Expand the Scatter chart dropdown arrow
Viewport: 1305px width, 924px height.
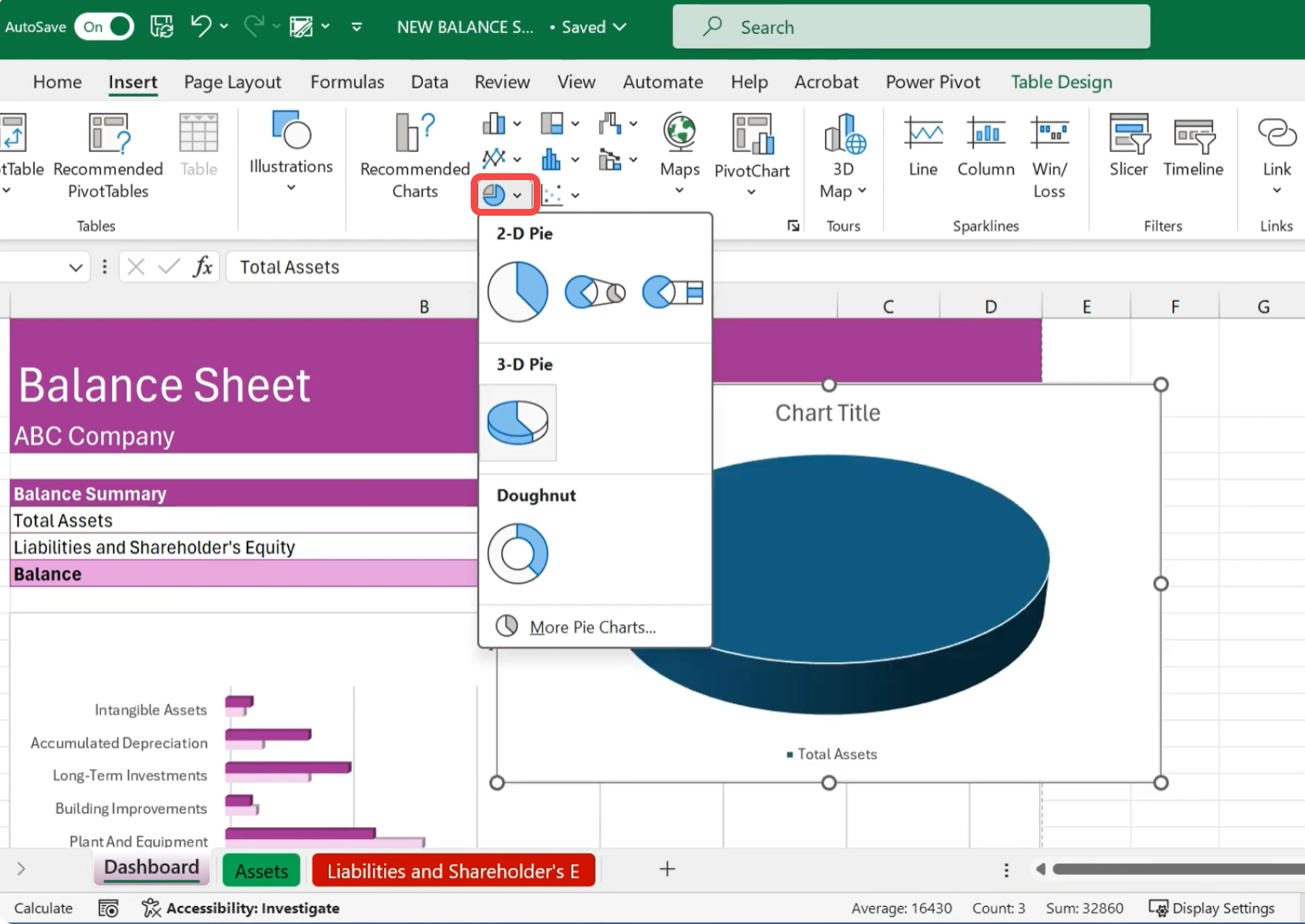[575, 195]
